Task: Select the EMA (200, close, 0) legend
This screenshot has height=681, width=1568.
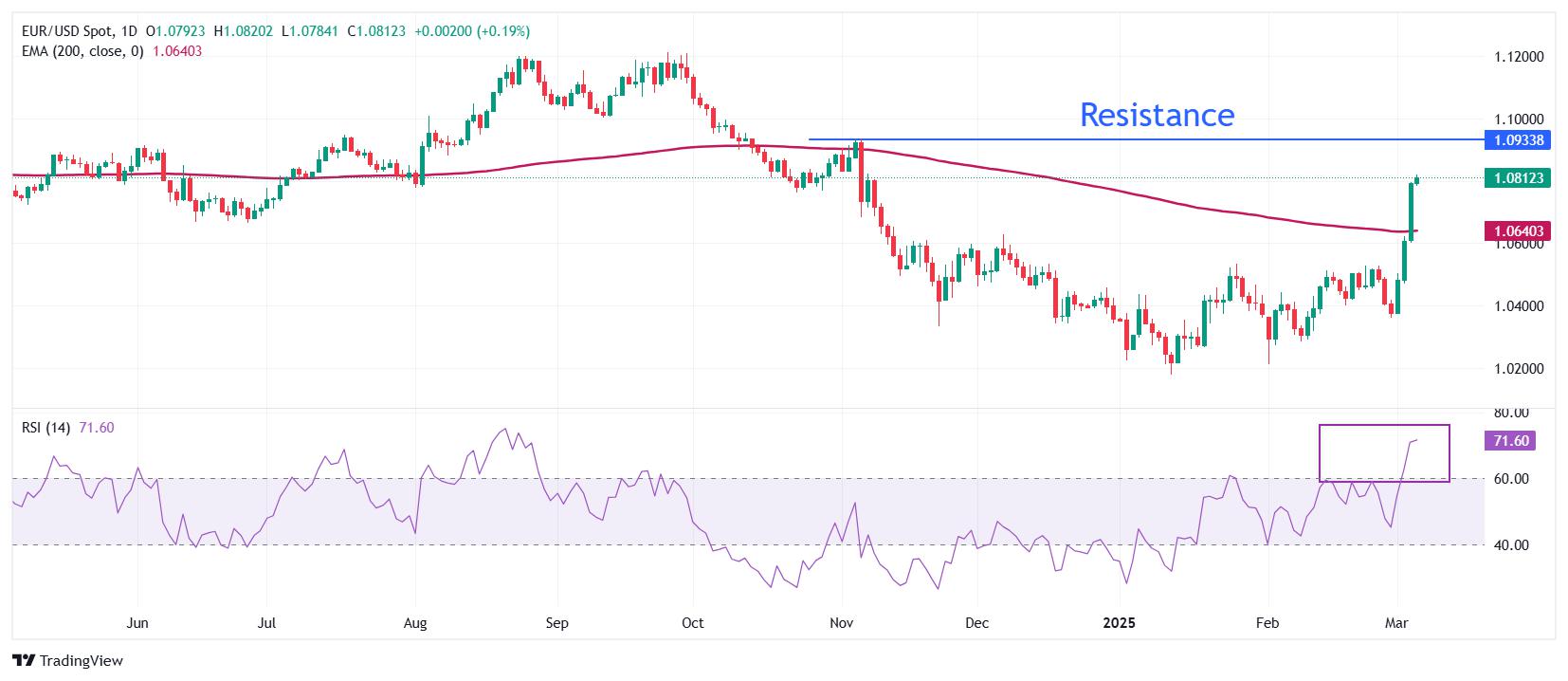Action: pyautogui.click(x=82, y=51)
